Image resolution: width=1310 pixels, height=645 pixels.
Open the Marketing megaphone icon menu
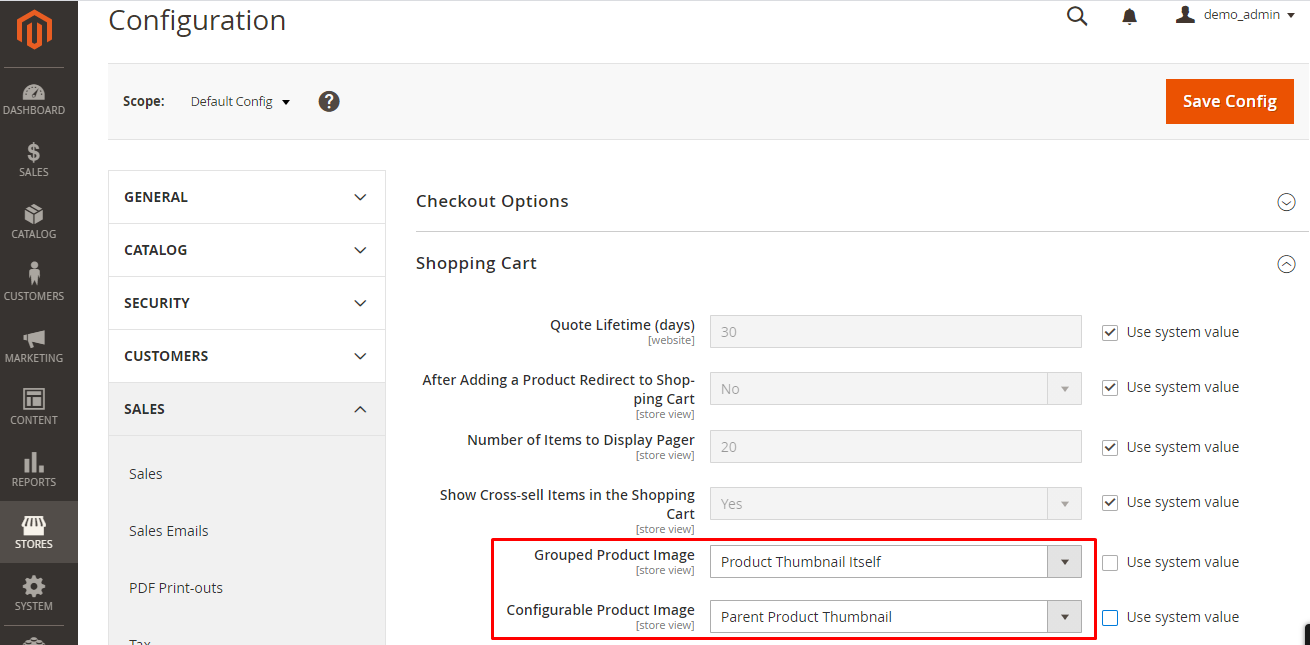coord(33,346)
